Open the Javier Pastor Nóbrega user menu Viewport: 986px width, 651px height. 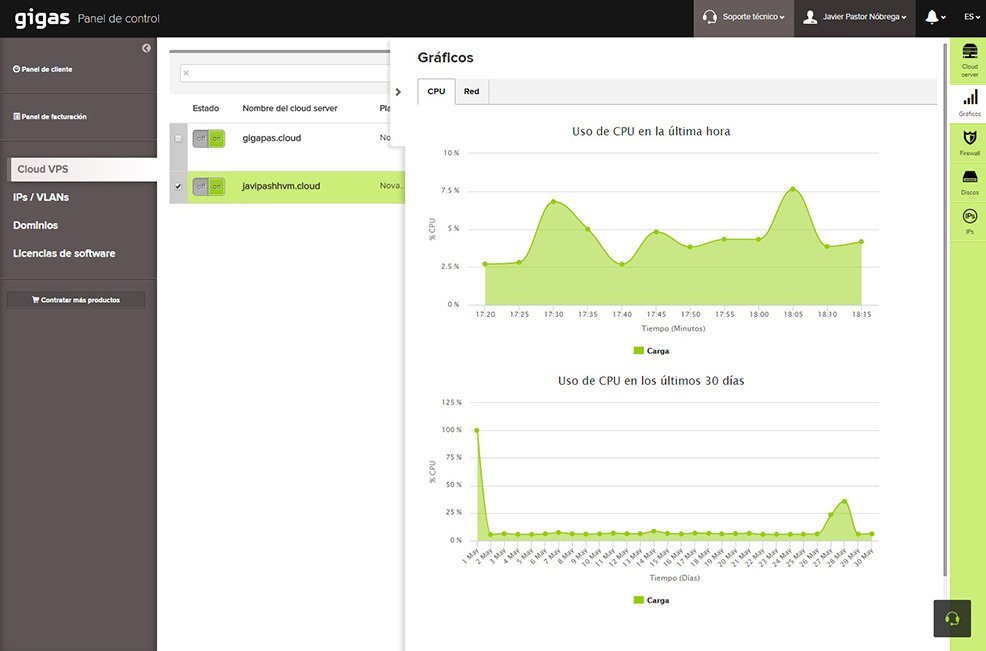tap(855, 17)
